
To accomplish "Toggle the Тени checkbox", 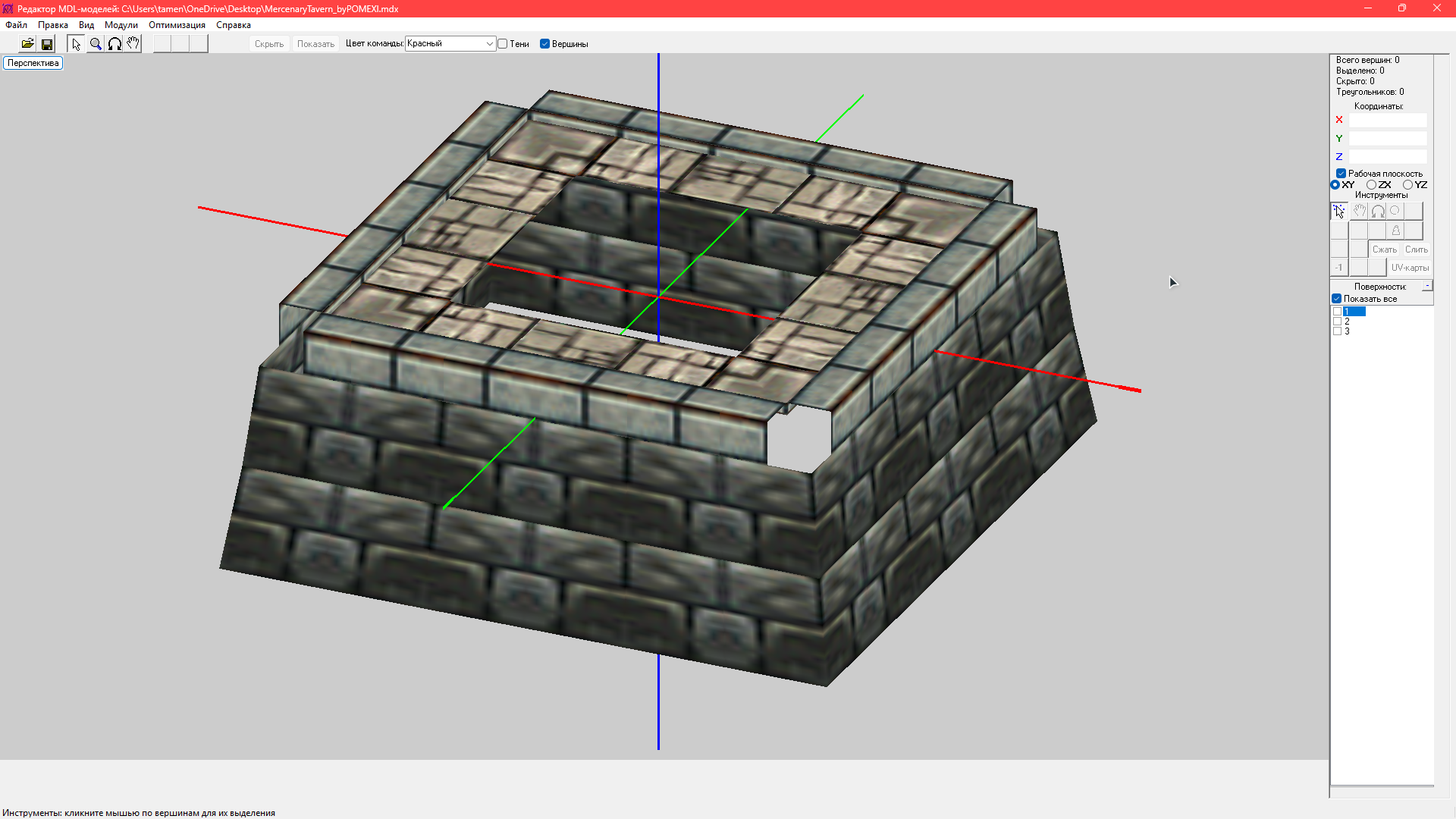I will click(503, 44).
